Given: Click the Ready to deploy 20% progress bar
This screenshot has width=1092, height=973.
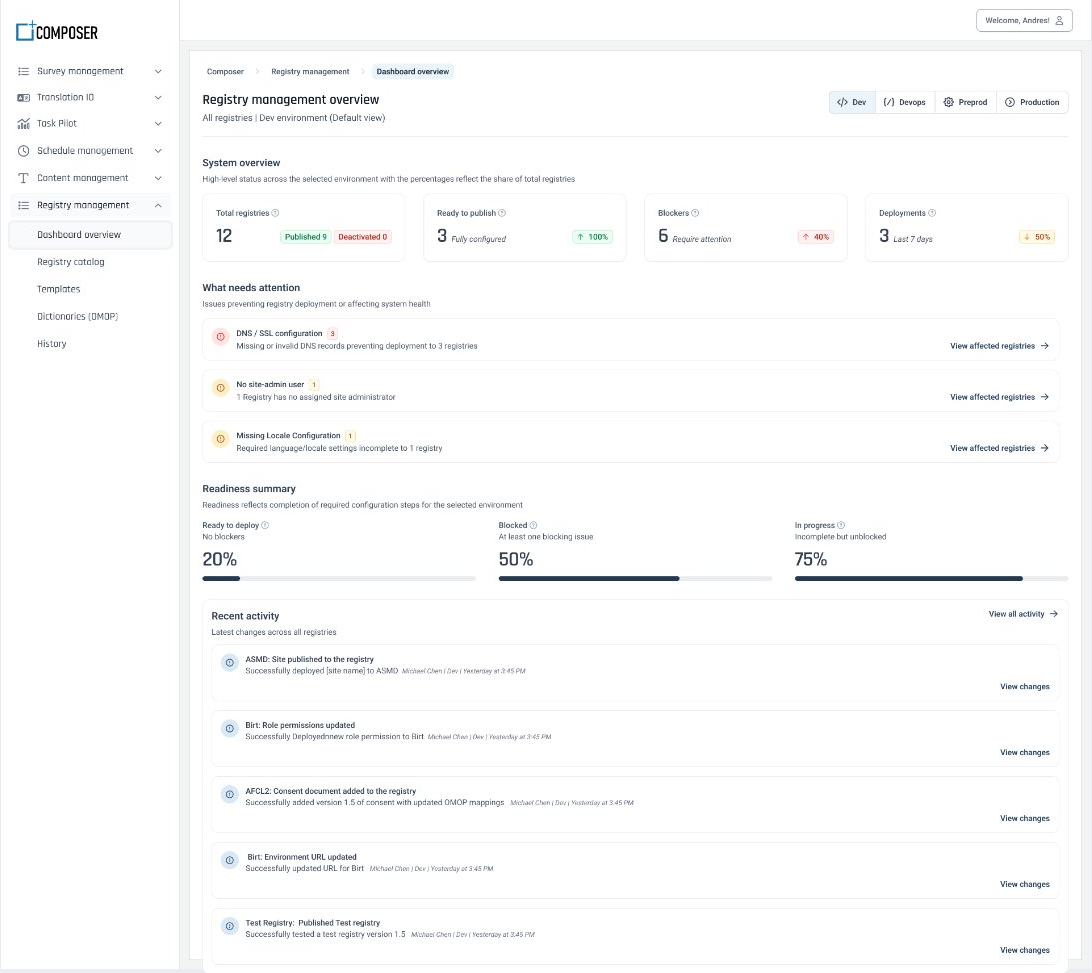Looking at the screenshot, I should pos(339,578).
